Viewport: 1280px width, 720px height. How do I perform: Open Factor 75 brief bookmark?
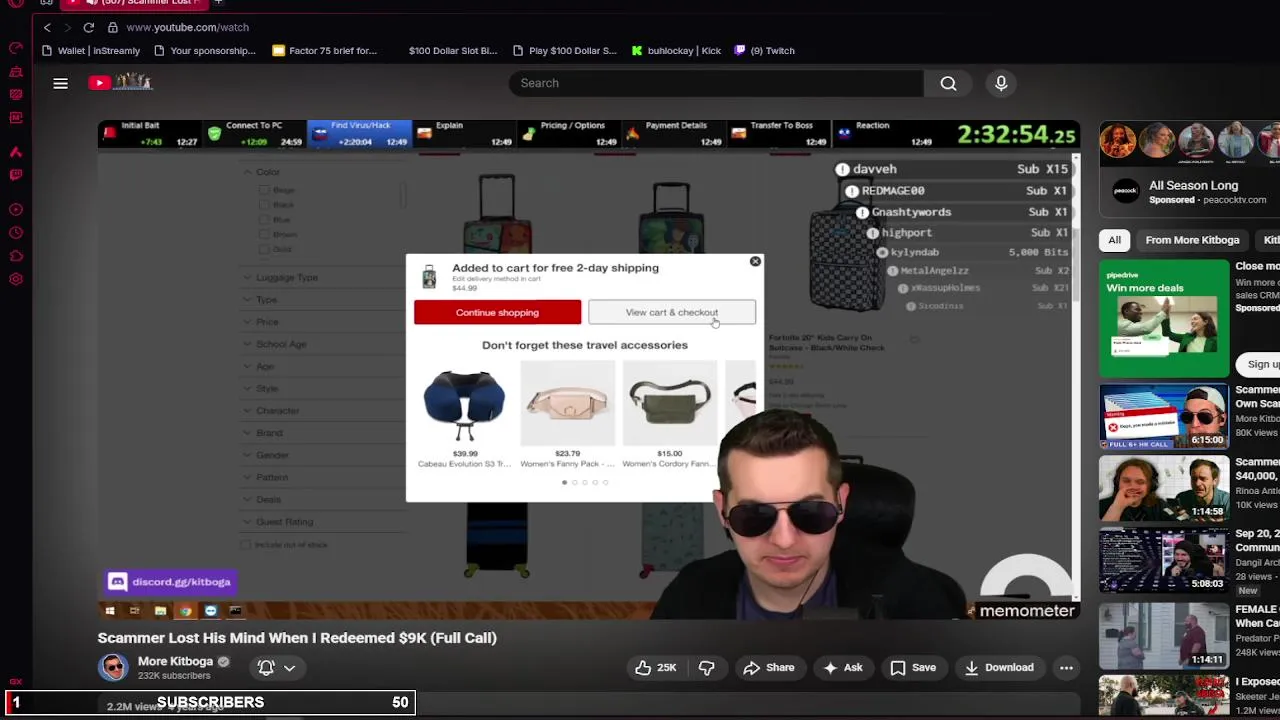pos(325,50)
